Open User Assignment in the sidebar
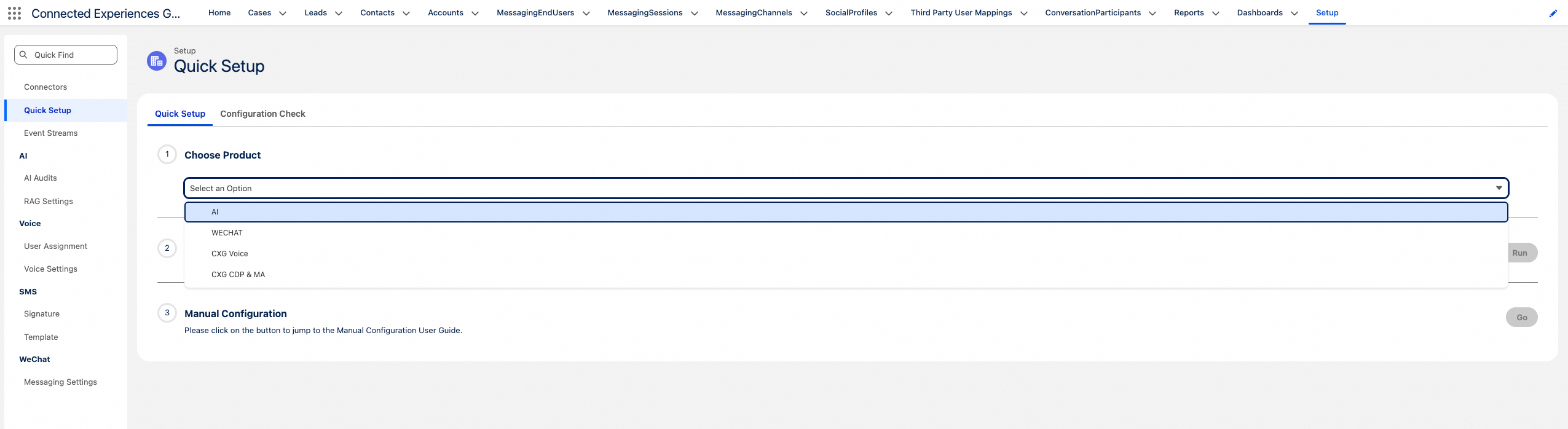The height and width of the screenshot is (429, 1568). [x=56, y=246]
